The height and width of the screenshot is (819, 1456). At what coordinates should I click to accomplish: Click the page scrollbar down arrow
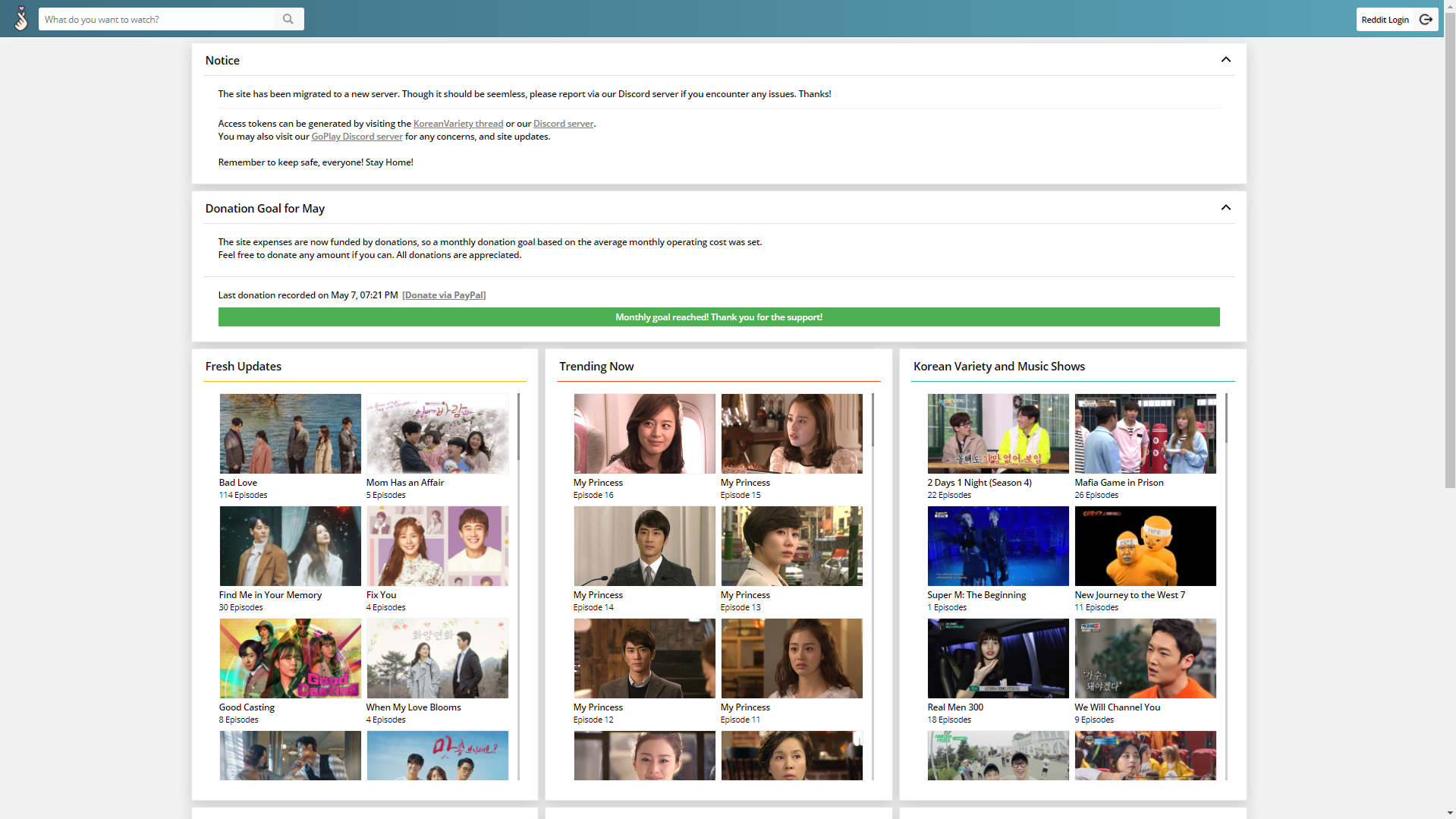pyautogui.click(x=1450, y=813)
